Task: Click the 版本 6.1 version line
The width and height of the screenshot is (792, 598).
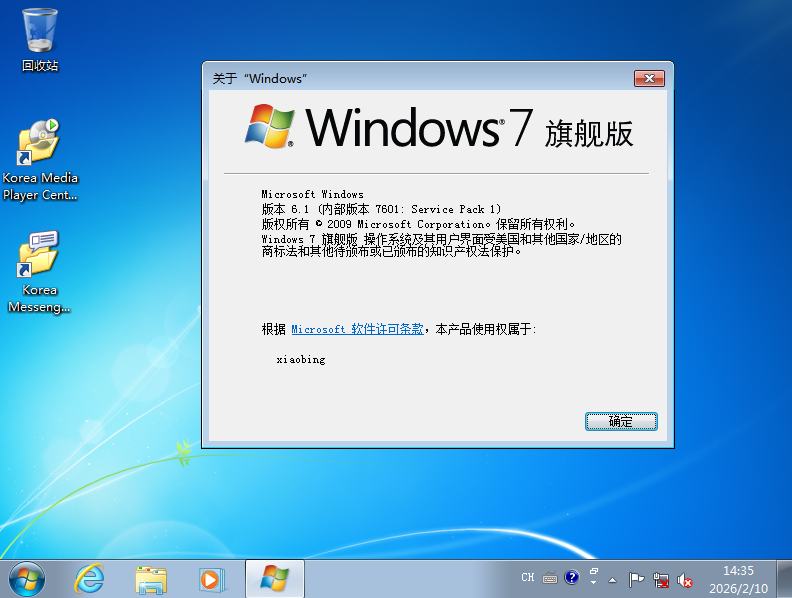Action: [x=381, y=209]
